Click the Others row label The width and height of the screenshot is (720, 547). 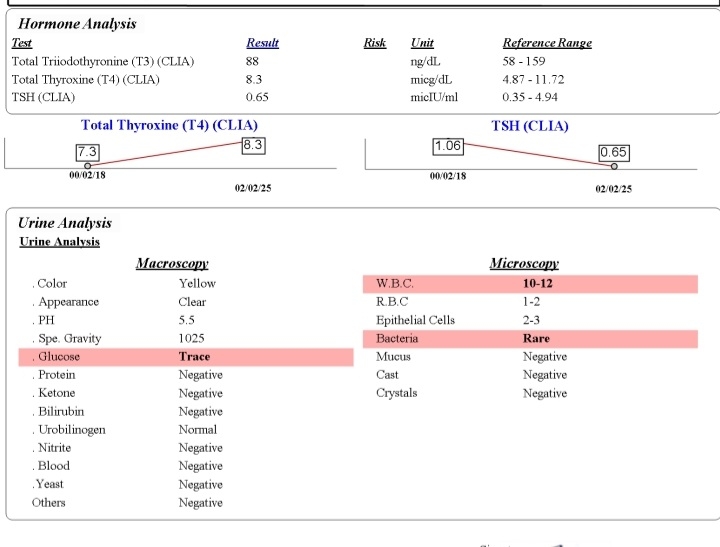(x=49, y=502)
